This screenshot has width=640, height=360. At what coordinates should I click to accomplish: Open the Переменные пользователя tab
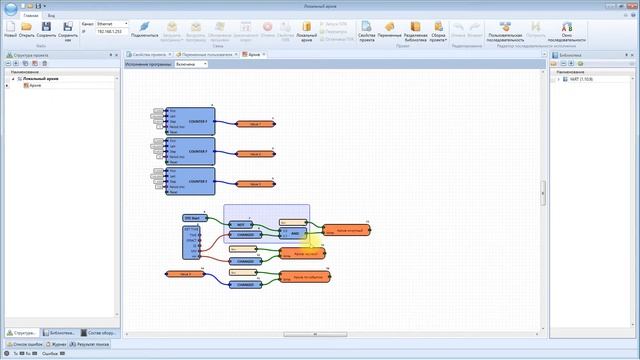point(207,54)
